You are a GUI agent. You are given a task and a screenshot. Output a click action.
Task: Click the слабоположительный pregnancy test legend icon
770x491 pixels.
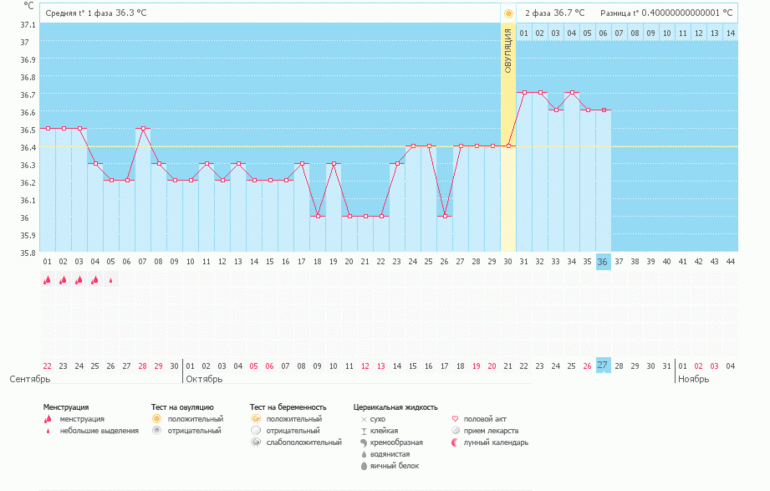tap(256, 442)
